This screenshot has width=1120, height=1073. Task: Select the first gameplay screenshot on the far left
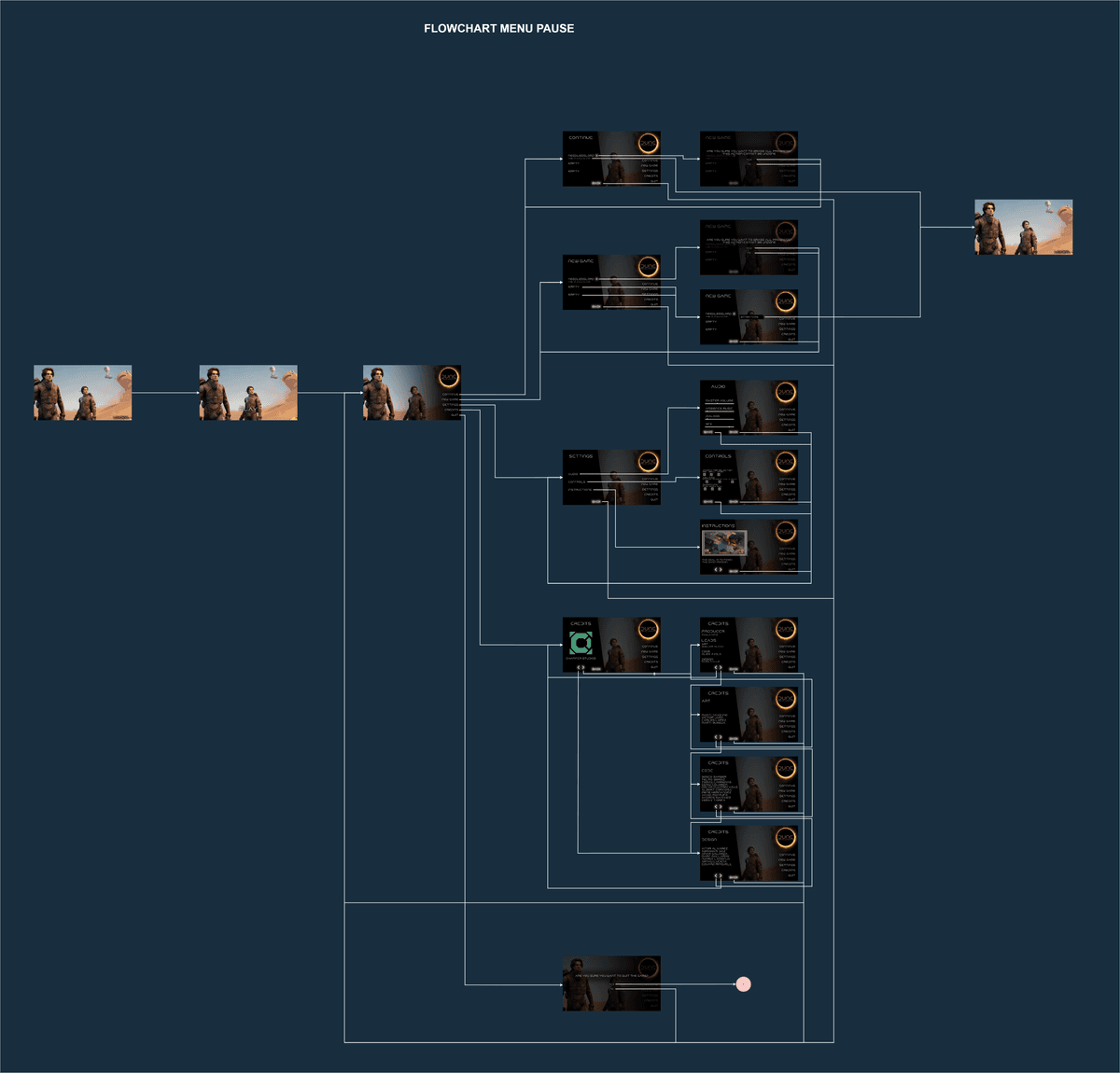[x=83, y=393]
